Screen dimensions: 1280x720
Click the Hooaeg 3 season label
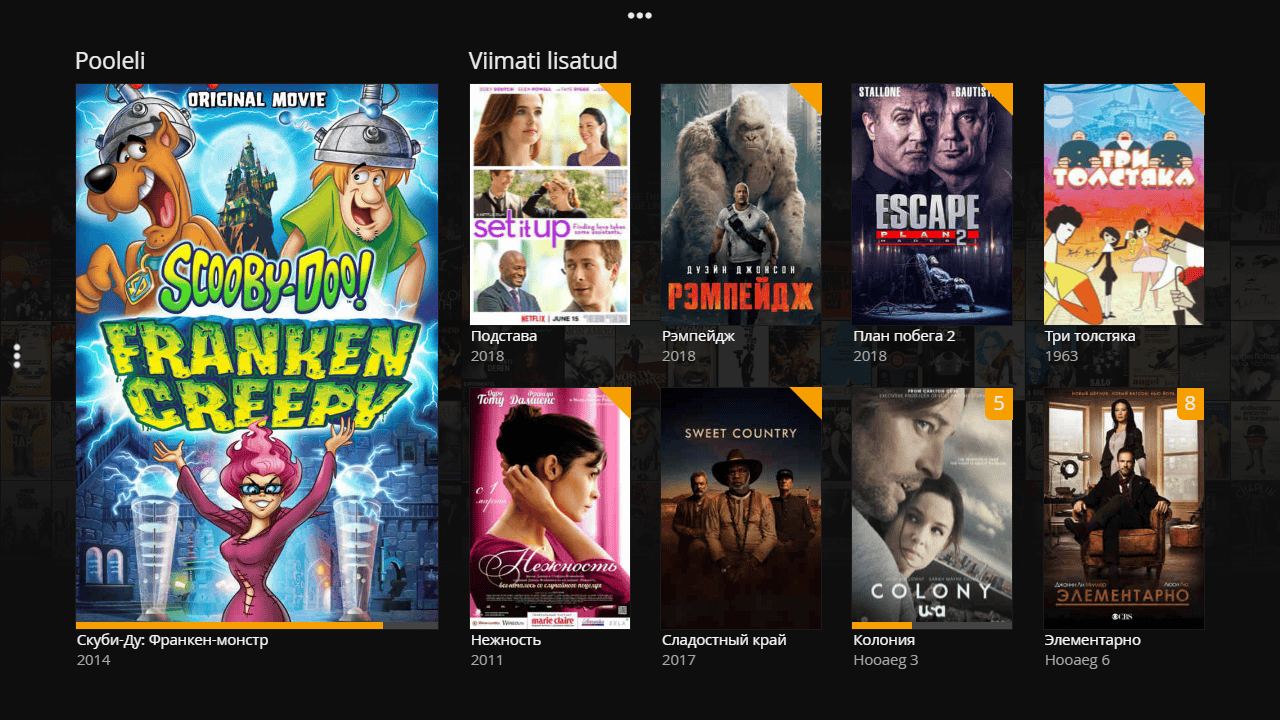(886, 660)
